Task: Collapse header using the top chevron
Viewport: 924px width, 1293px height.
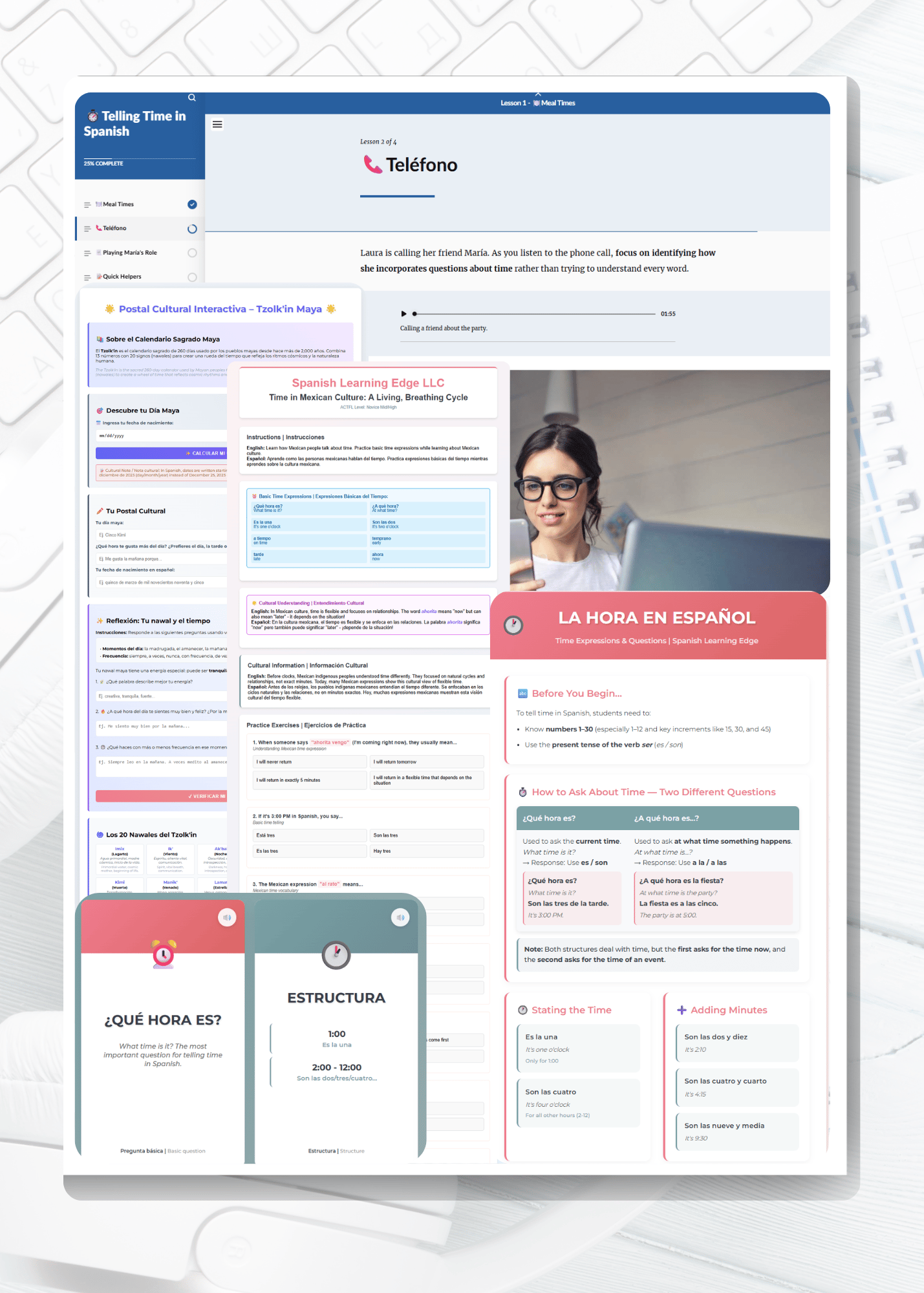Action: click(538, 94)
